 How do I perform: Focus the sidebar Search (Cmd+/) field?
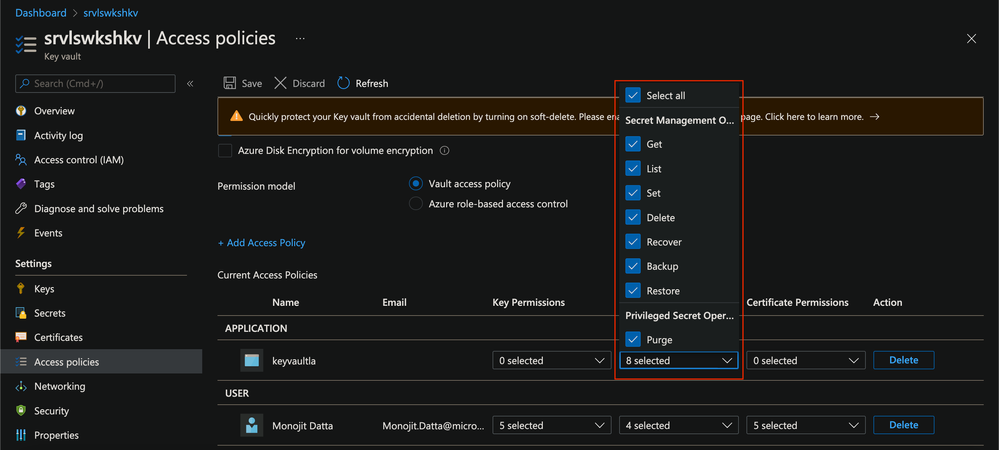[96, 83]
